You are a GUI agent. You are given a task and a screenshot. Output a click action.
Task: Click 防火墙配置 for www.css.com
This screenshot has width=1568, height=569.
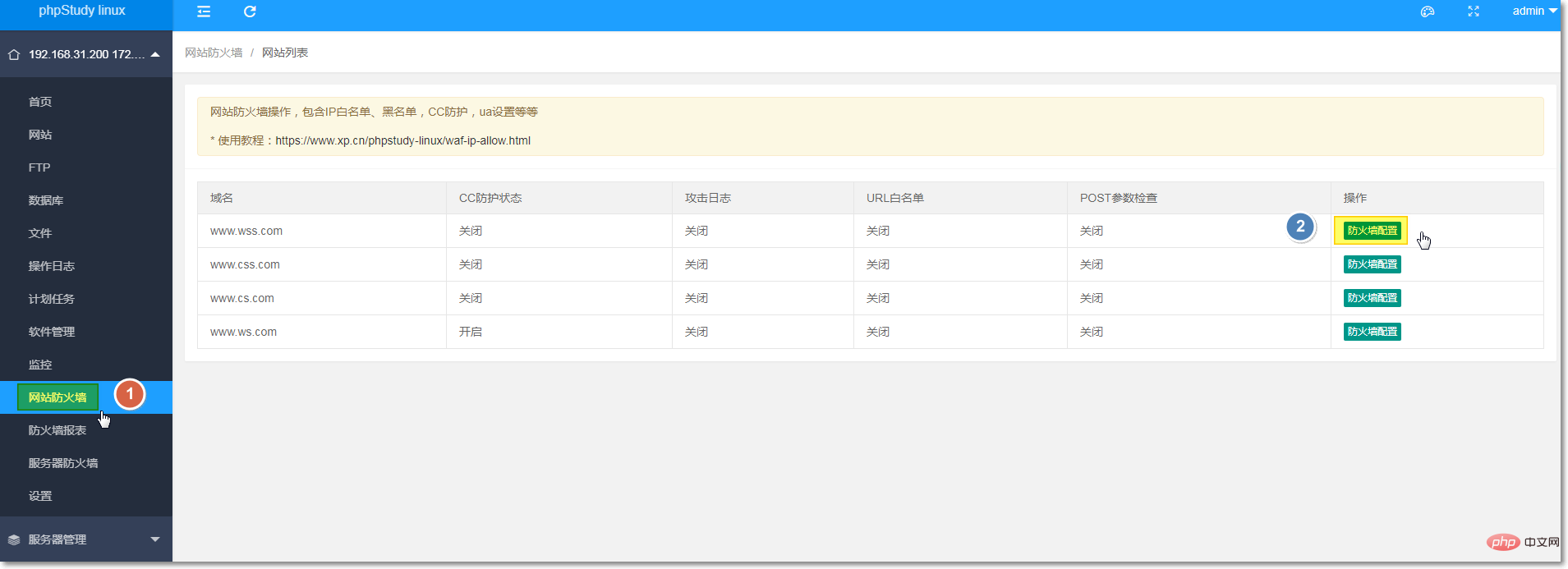coord(1372,264)
